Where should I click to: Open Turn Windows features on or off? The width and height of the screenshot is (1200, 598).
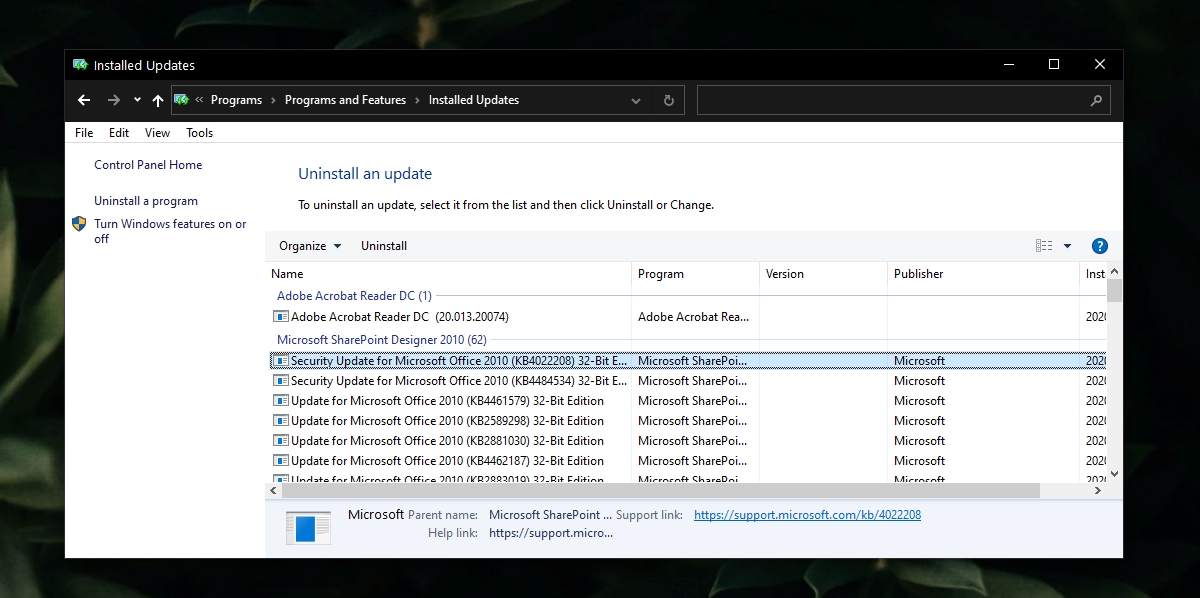coord(170,231)
